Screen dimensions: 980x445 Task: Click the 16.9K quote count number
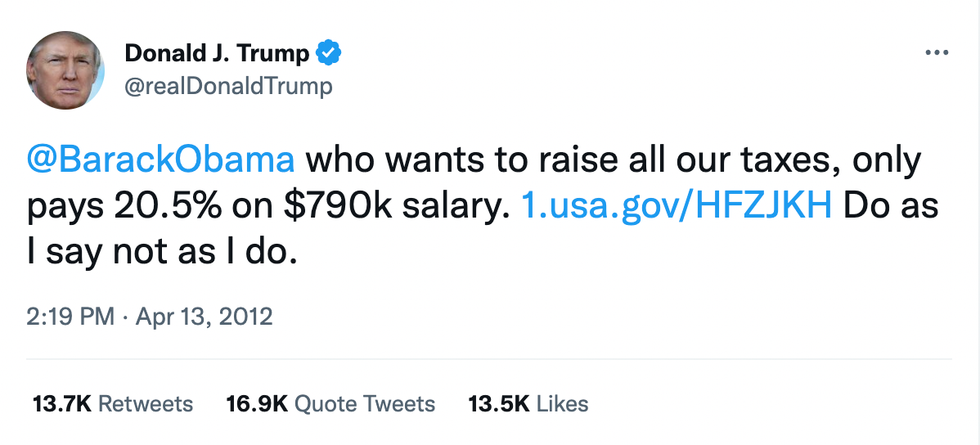tap(257, 404)
